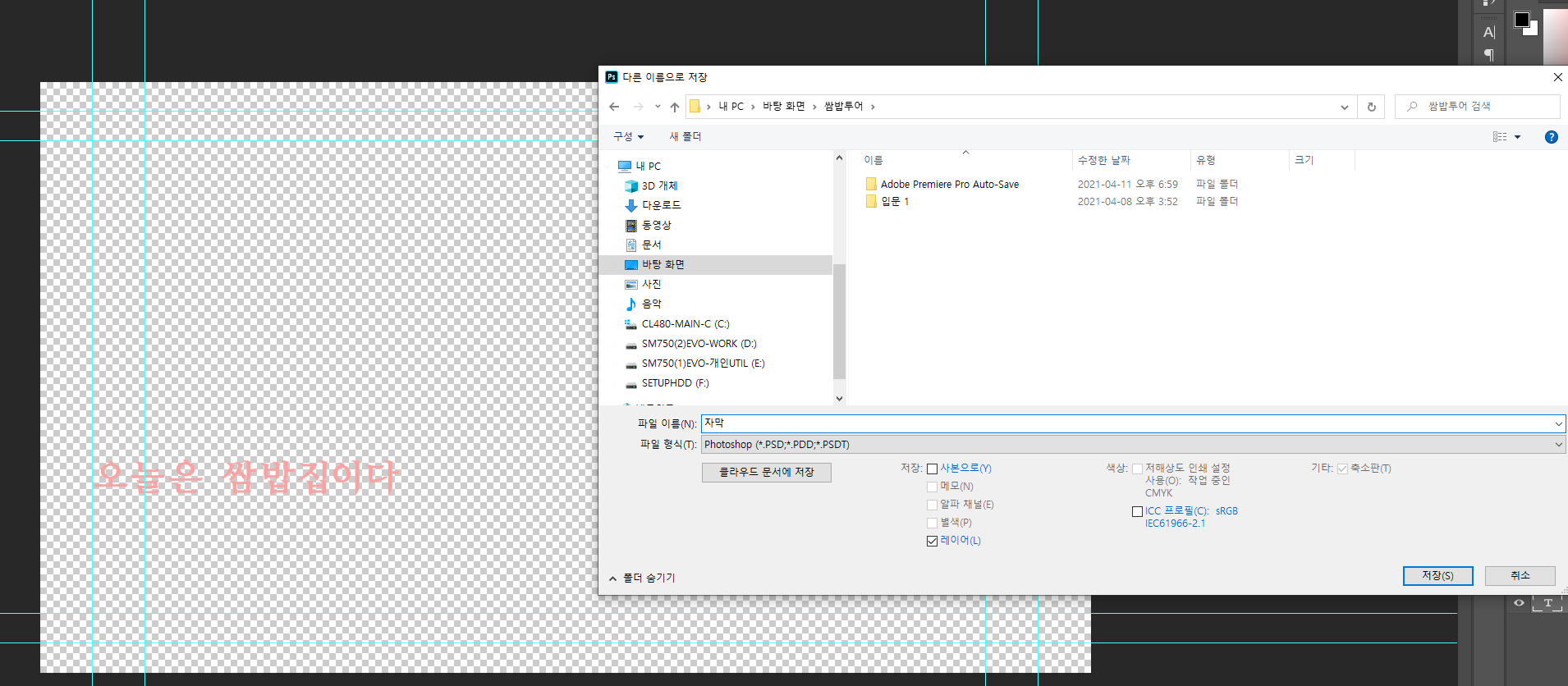Toggle 별색(P) checkbox
This screenshot has height=686, width=1568.
[x=932, y=524]
